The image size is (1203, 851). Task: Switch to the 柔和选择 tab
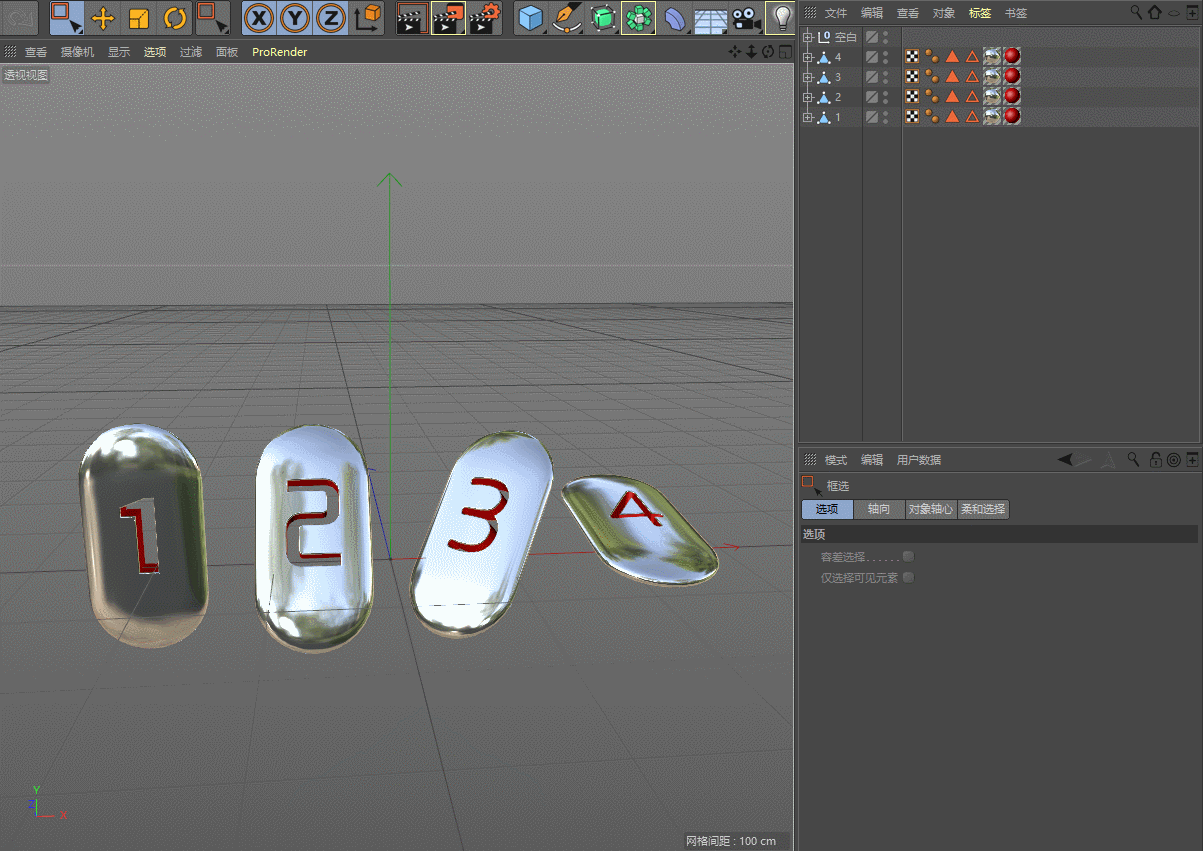pyautogui.click(x=983, y=509)
